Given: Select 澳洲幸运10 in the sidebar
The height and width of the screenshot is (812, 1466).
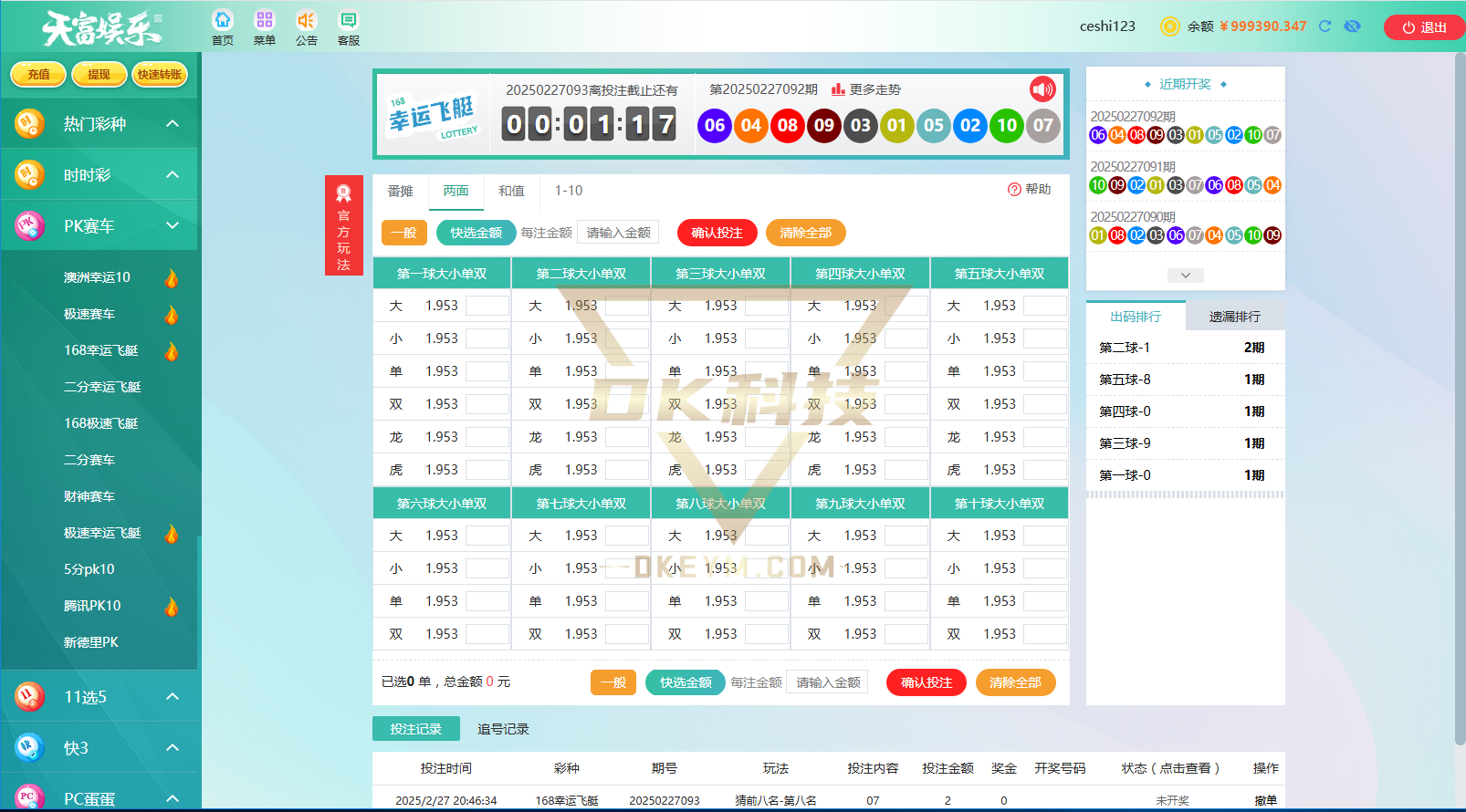Looking at the screenshot, I should point(97,277).
